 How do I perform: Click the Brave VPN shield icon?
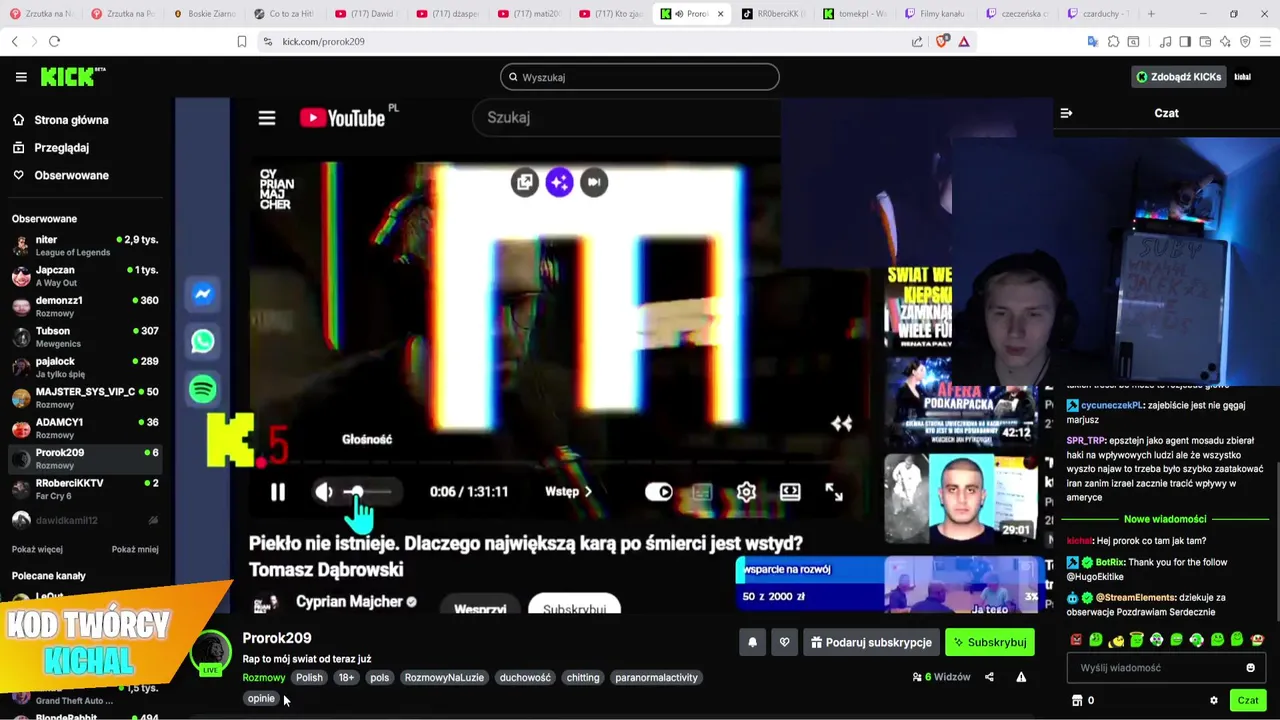(x=1245, y=41)
